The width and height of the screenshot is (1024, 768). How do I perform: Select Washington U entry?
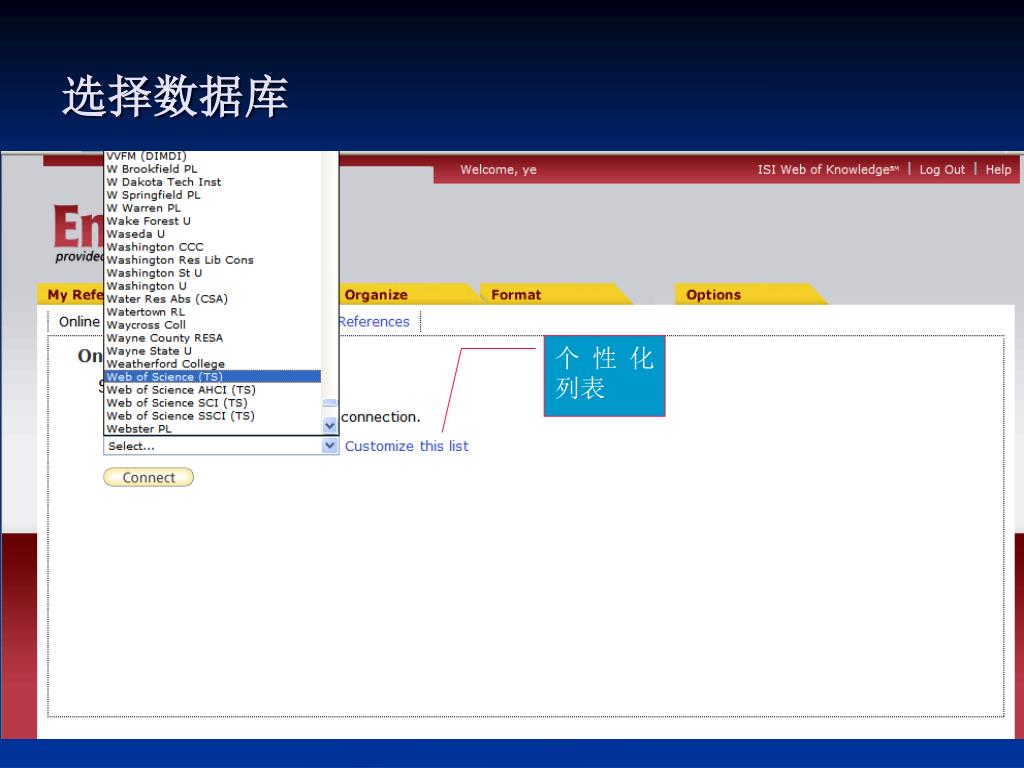213,286
